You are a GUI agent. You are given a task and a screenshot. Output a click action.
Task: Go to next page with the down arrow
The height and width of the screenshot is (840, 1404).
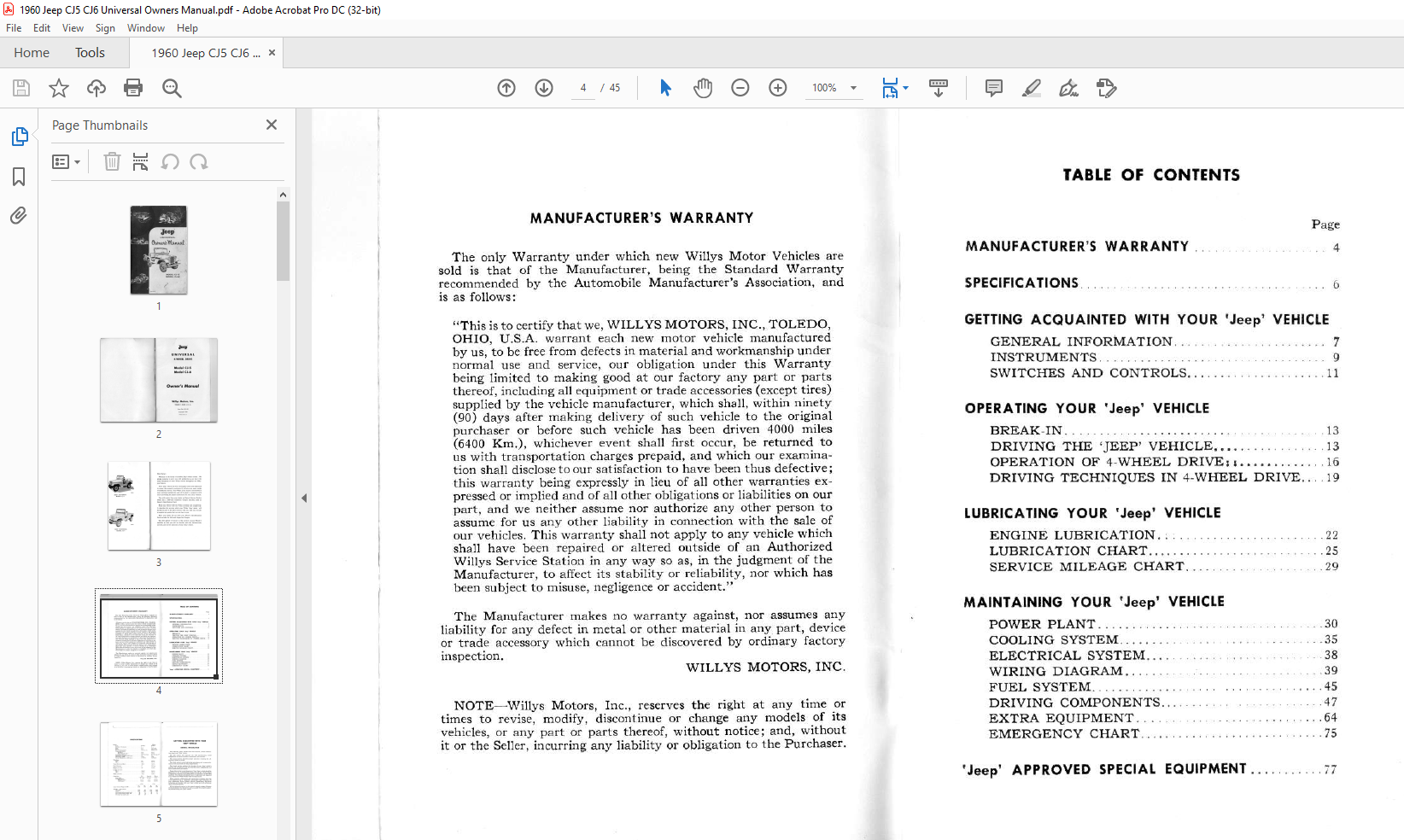[544, 88]
